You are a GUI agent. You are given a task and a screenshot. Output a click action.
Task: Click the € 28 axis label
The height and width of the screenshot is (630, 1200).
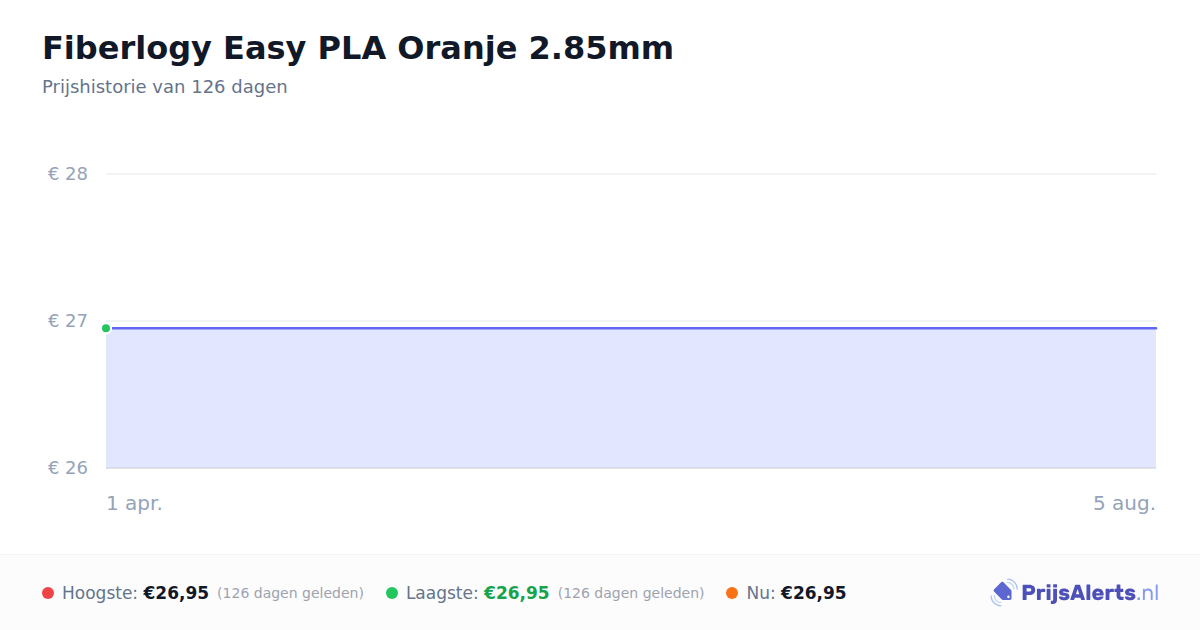tap(68, 174)
